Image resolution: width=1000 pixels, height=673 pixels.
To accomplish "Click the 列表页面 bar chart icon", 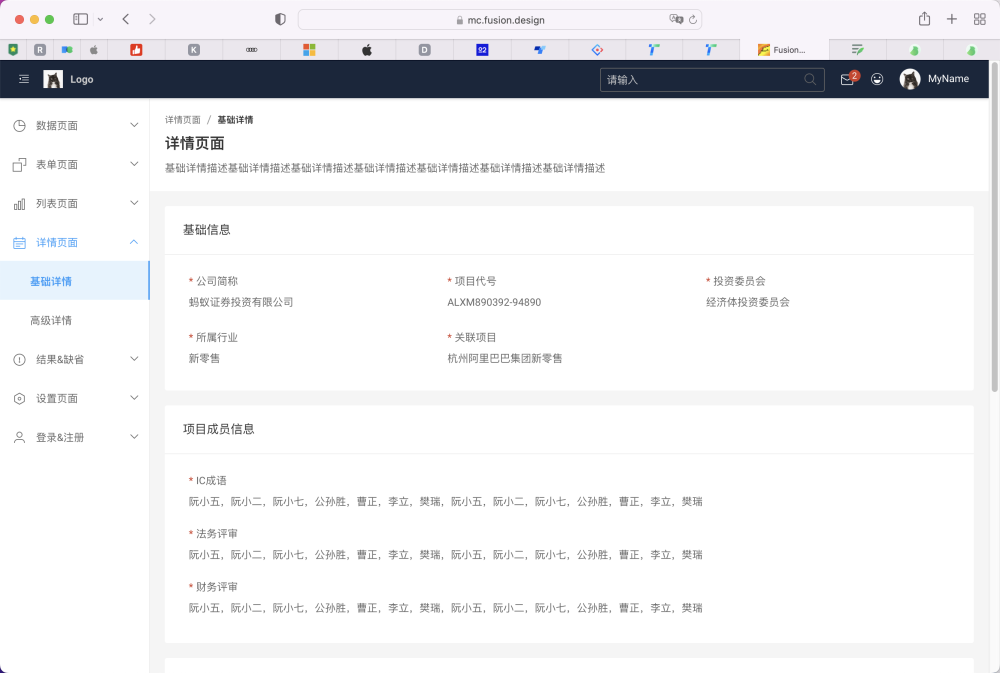I will tap(18, 203).
